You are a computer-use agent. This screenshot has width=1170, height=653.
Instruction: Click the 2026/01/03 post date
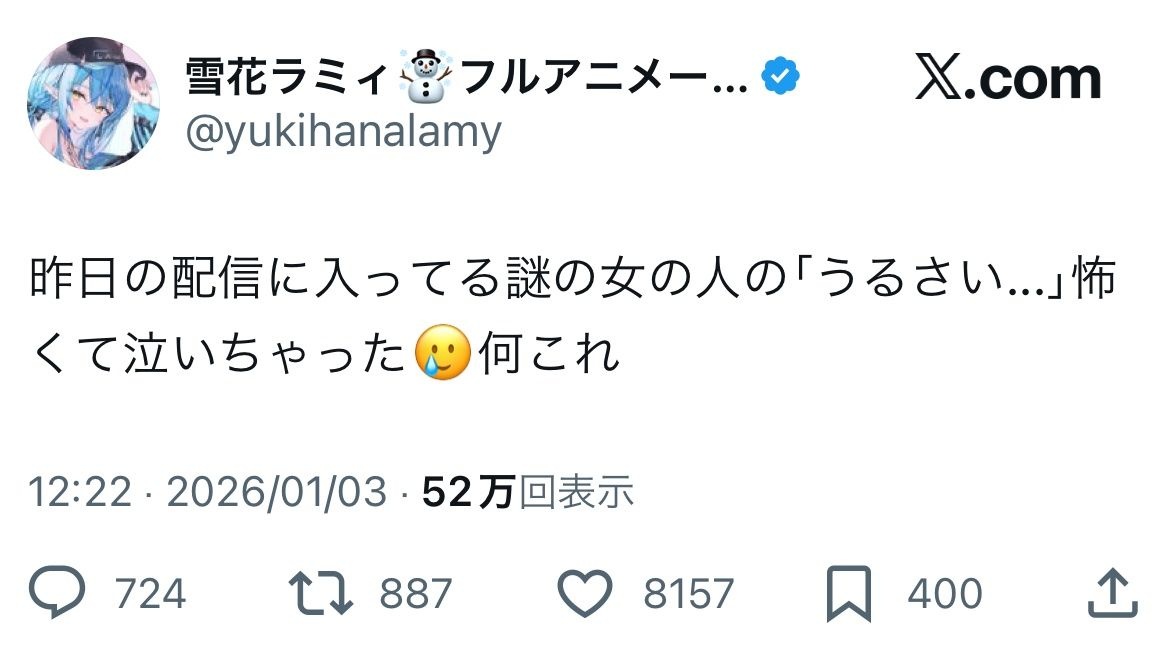click(275, 491)
